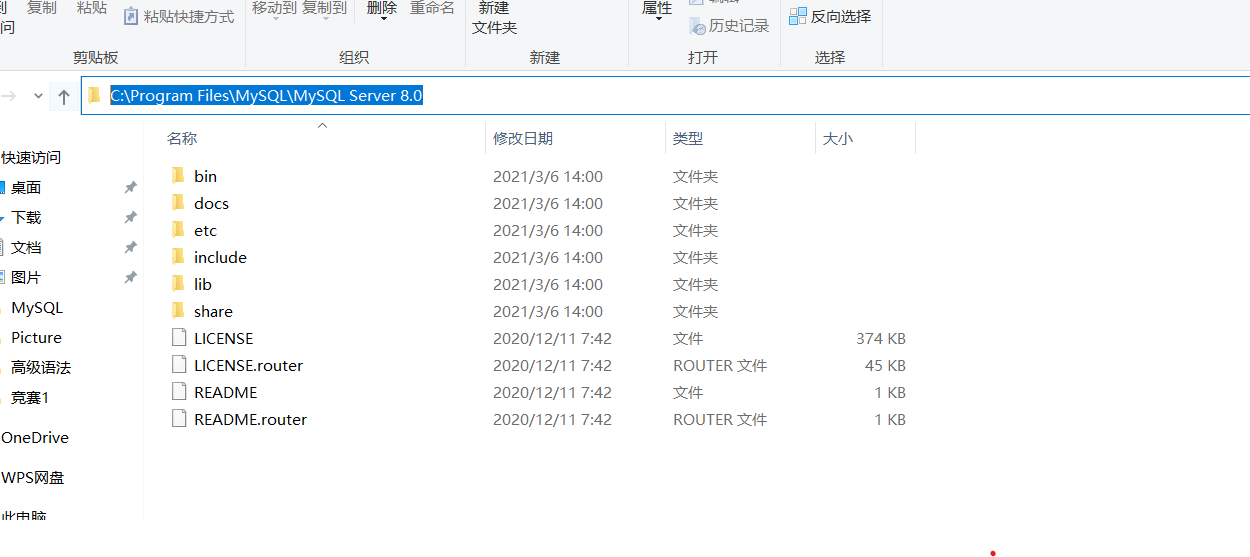Open 竞赛1 in the navigation pane
1250x557 pixels.
pos(30,398)
